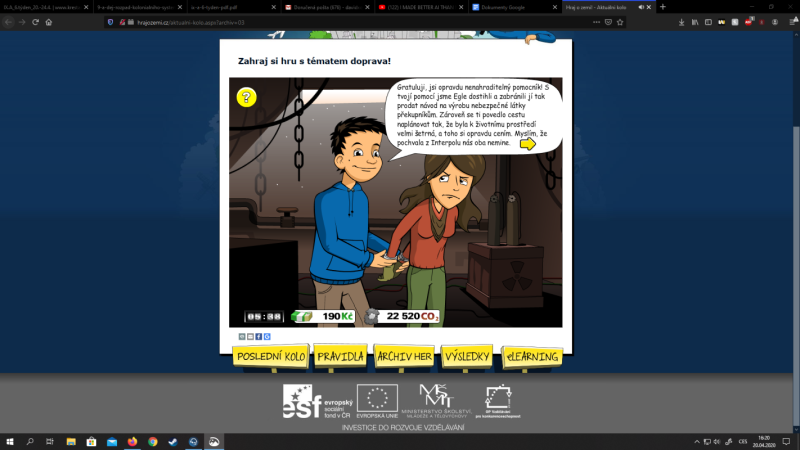Viewport: 800px width, 450px height.
Task: Mute the Hraj o zemi tab audio
Action: coord(641,7)
